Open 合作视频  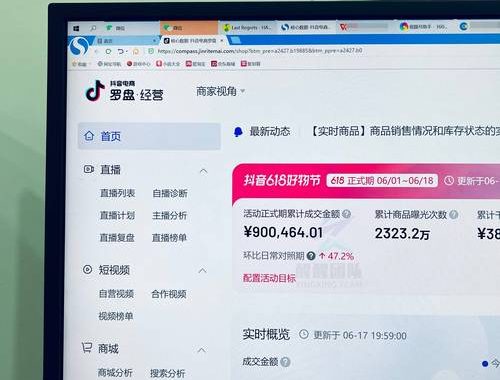click(x=169, y=294)
